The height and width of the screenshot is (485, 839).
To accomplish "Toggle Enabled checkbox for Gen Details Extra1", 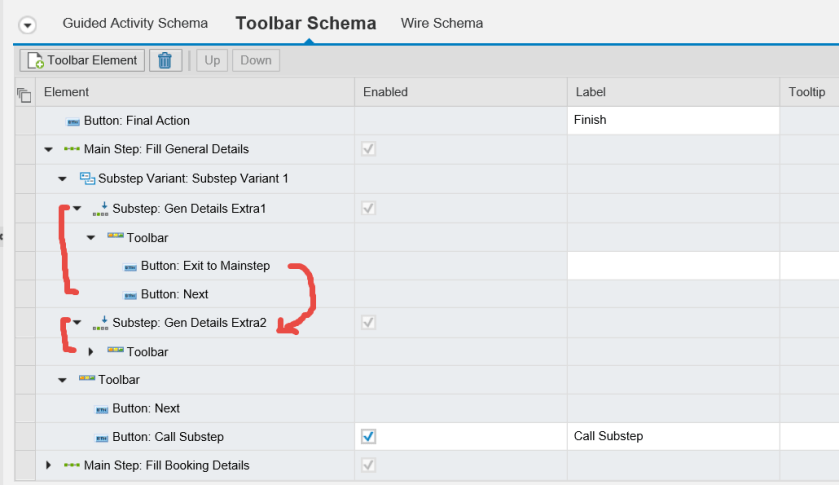I will click(368, 208).
